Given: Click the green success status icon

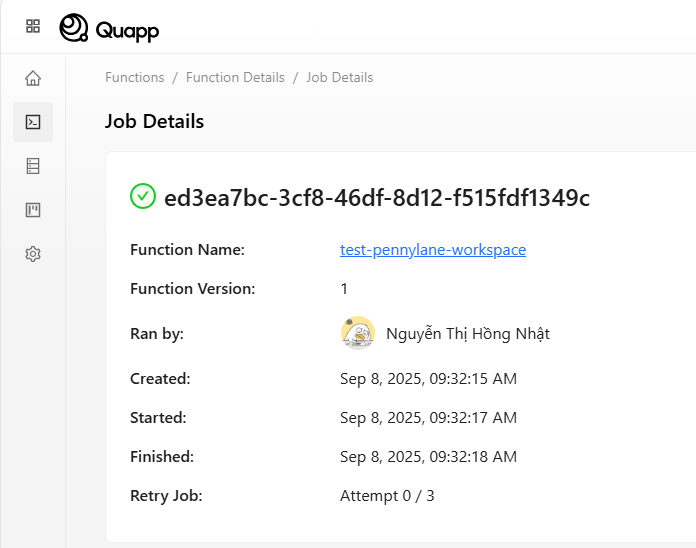Looking at the screenshot, I should [x=143, y=196].
